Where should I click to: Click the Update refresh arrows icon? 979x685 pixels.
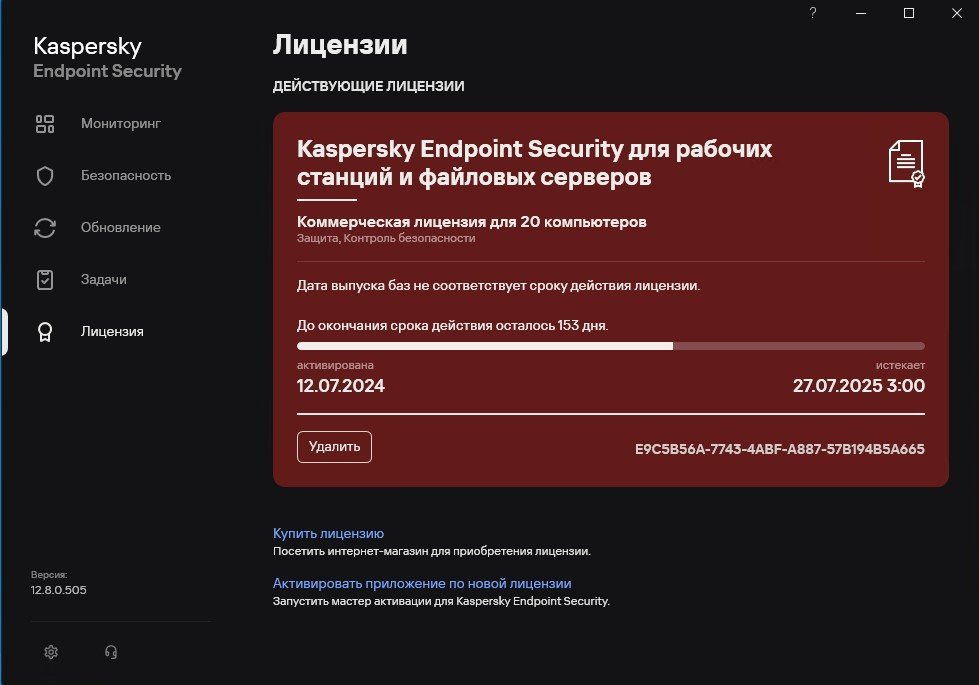pyautogui.click(x=45, y=228)
